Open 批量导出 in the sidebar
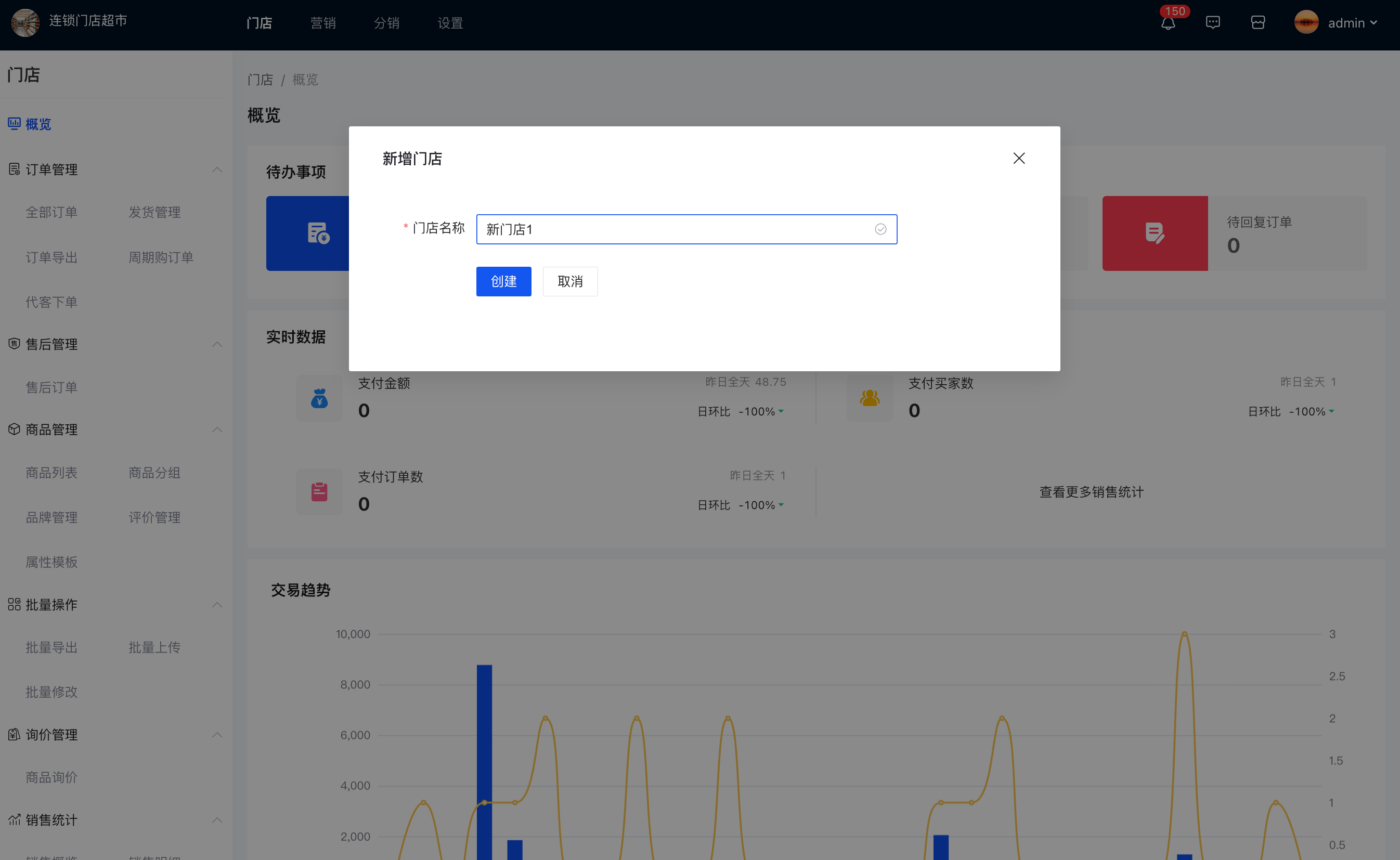This screenshot has width=1400, height=860. tap(51, 647)
